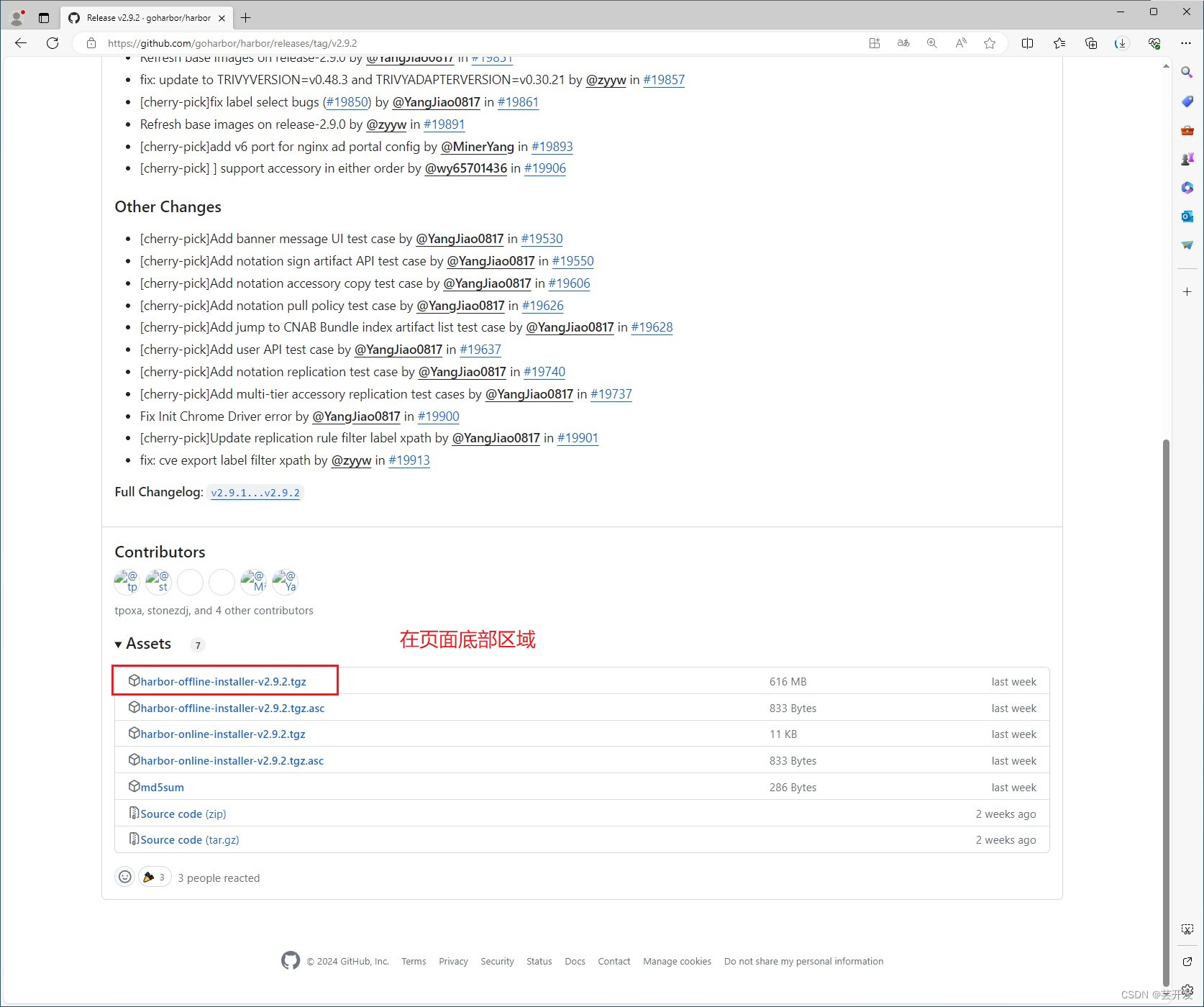Viewport: 1204px width, 1007px height.
Task: Open footer Contact link
Action: pyautogui.click(x=614, y=961)
